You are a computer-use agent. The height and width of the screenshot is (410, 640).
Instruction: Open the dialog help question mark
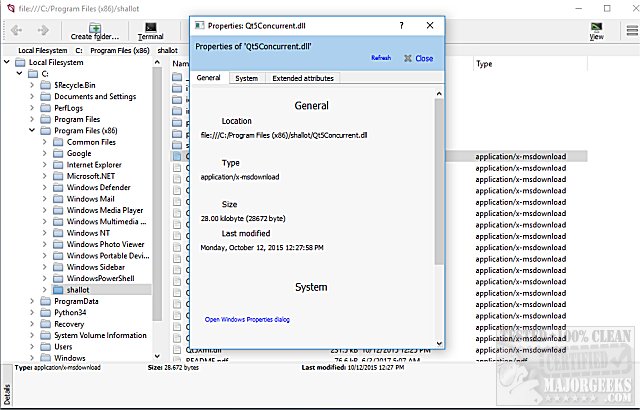[x=402, y=25]
